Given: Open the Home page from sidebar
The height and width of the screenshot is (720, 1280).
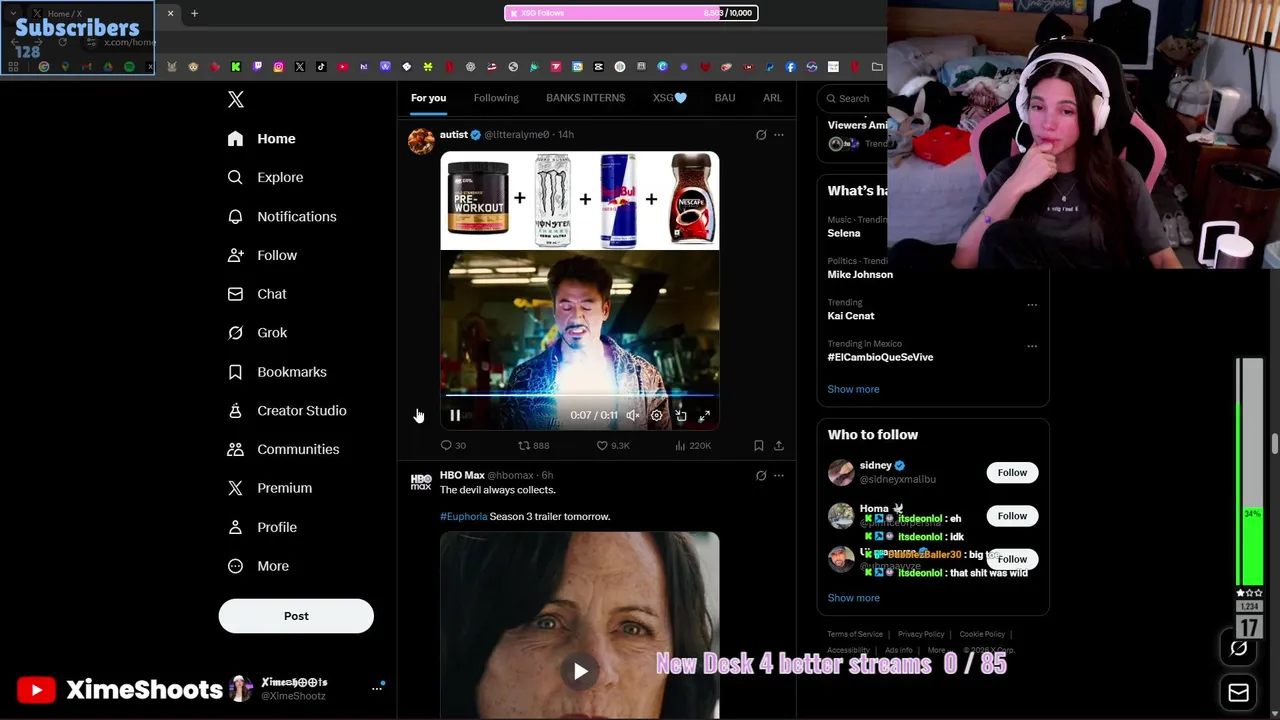Looking at the screenshot, I should [262, 139].
